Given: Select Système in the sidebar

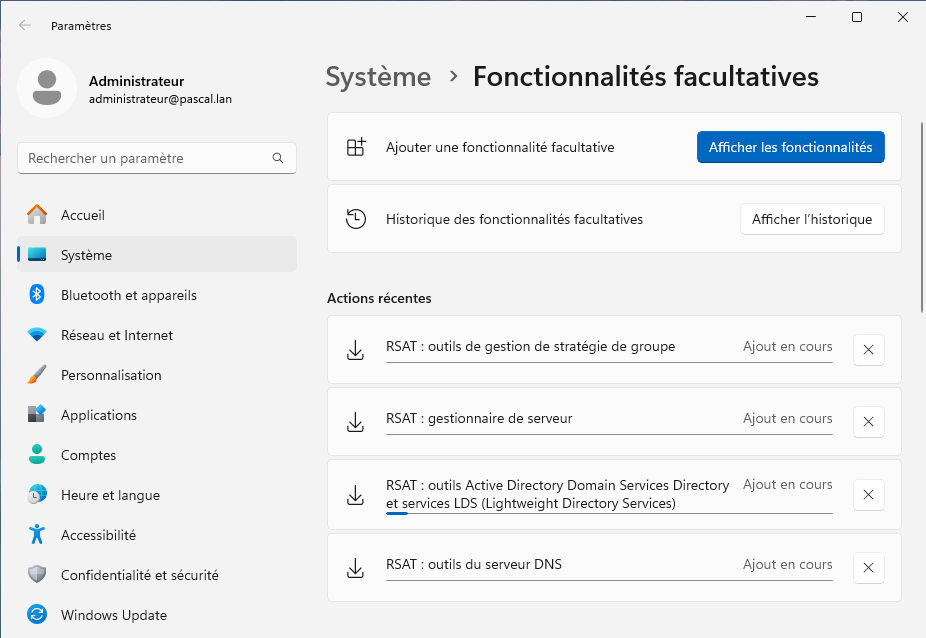Looking at the screenshot, I should 157,255.
